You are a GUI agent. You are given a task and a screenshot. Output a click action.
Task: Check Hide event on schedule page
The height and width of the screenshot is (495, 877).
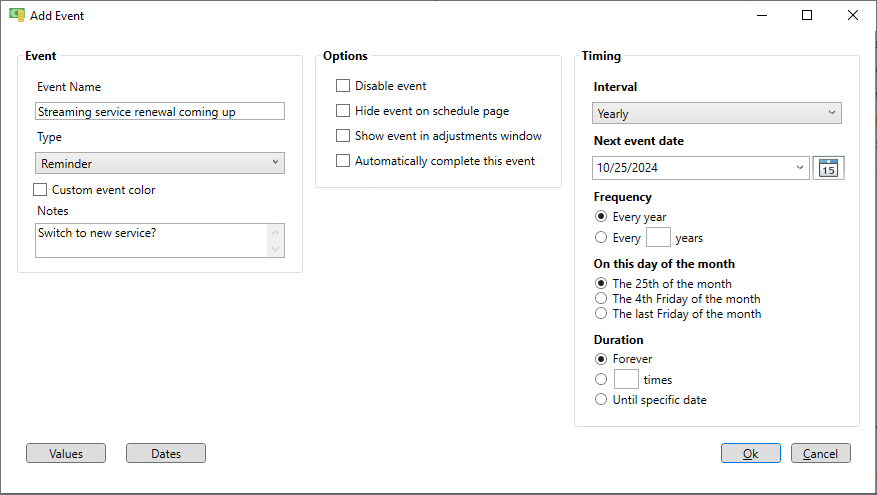tap(343, 111)
